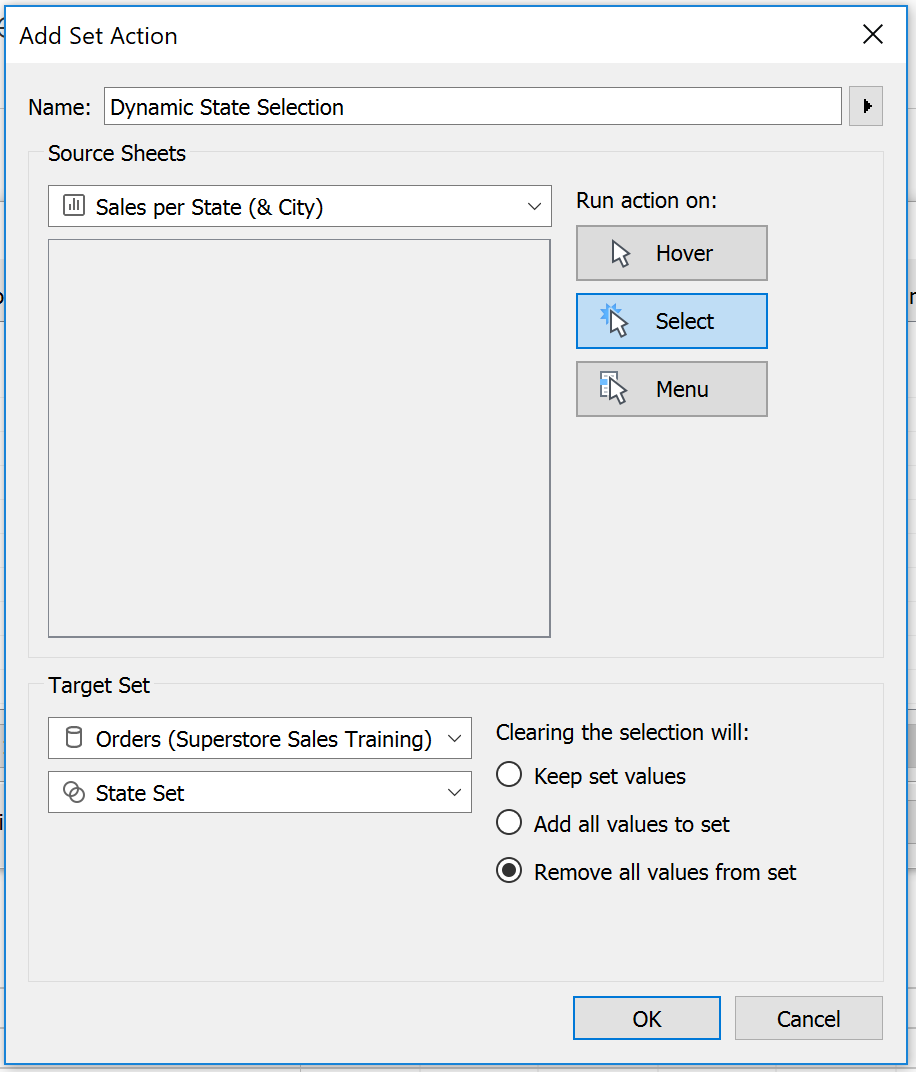Click the Hover cursor icon

pos(620,254)
